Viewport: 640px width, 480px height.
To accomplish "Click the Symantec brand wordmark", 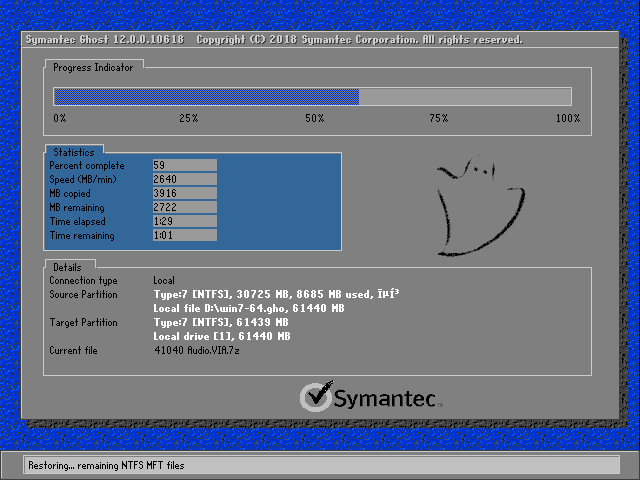I will 388,399.
